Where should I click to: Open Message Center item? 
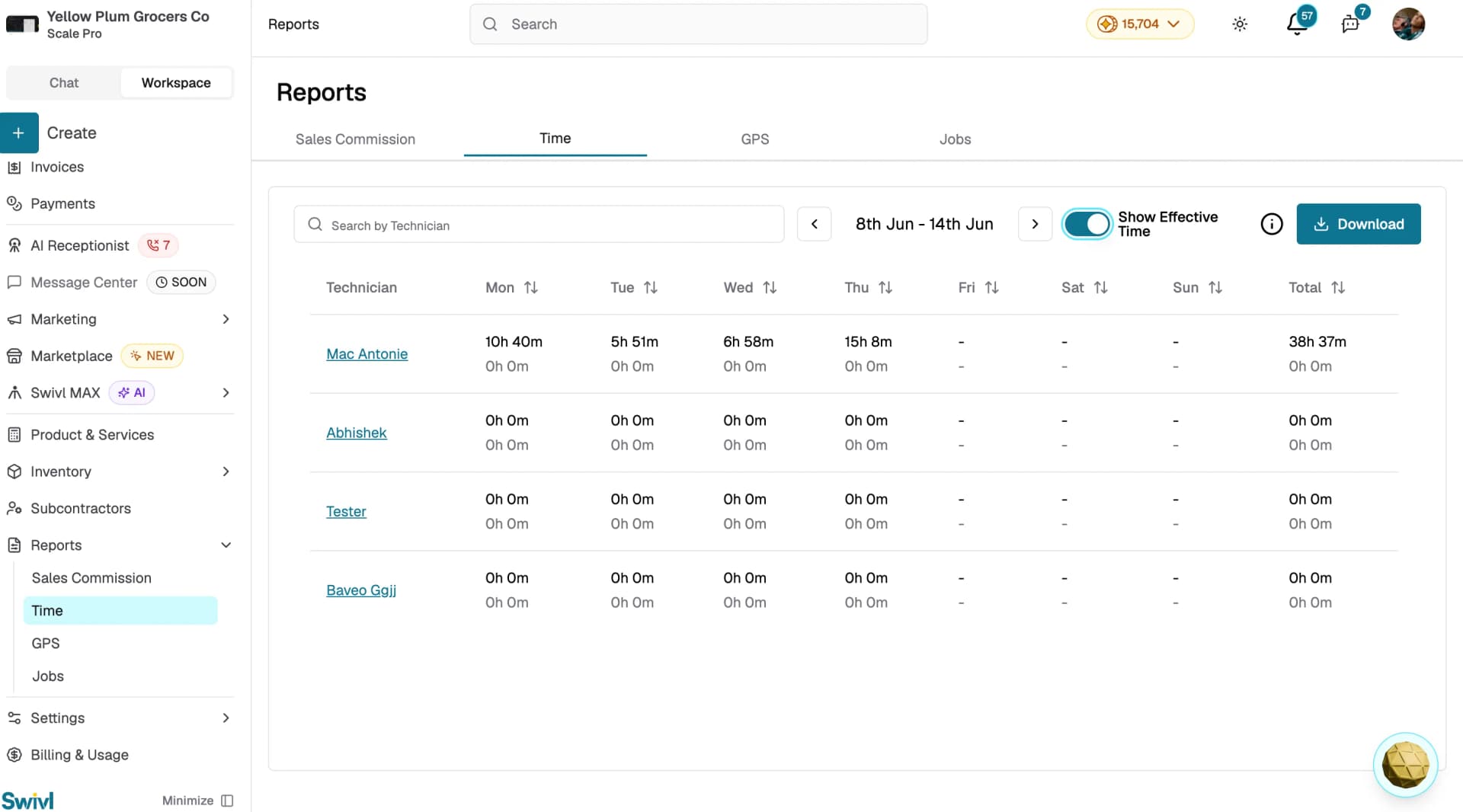point(84,282)
